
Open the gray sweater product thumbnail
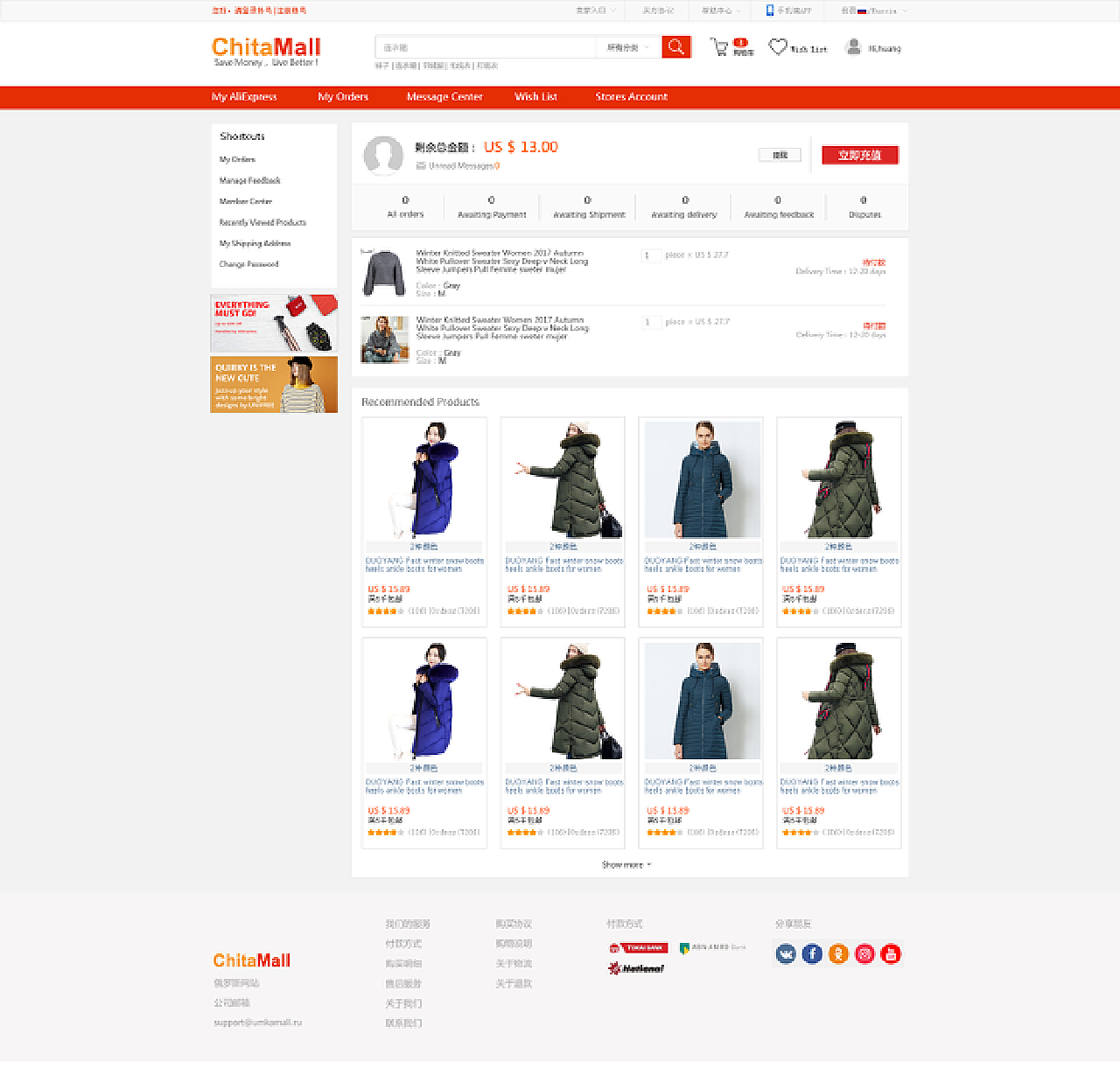(383, 272)
